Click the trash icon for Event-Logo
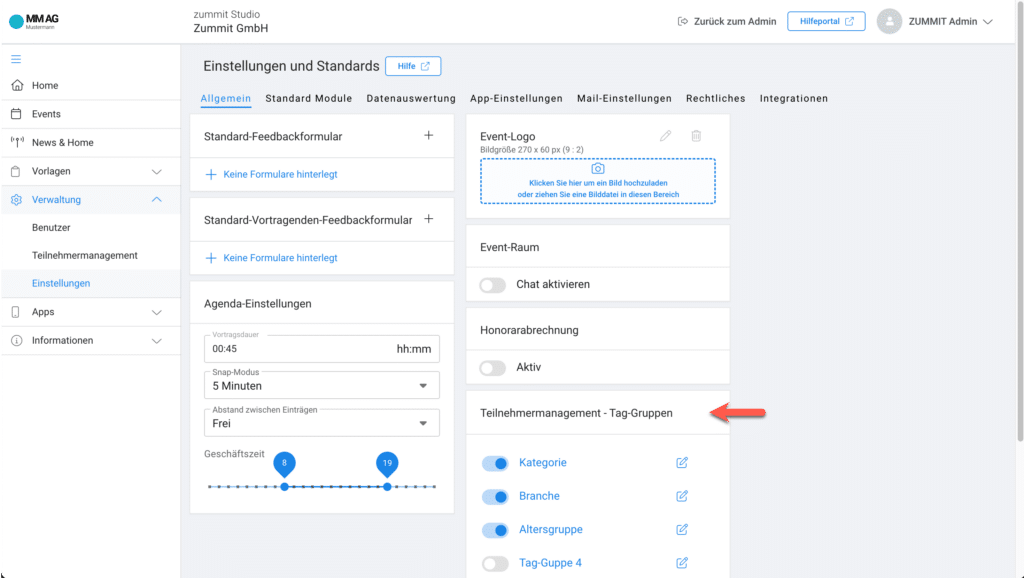 pos(697,136)
